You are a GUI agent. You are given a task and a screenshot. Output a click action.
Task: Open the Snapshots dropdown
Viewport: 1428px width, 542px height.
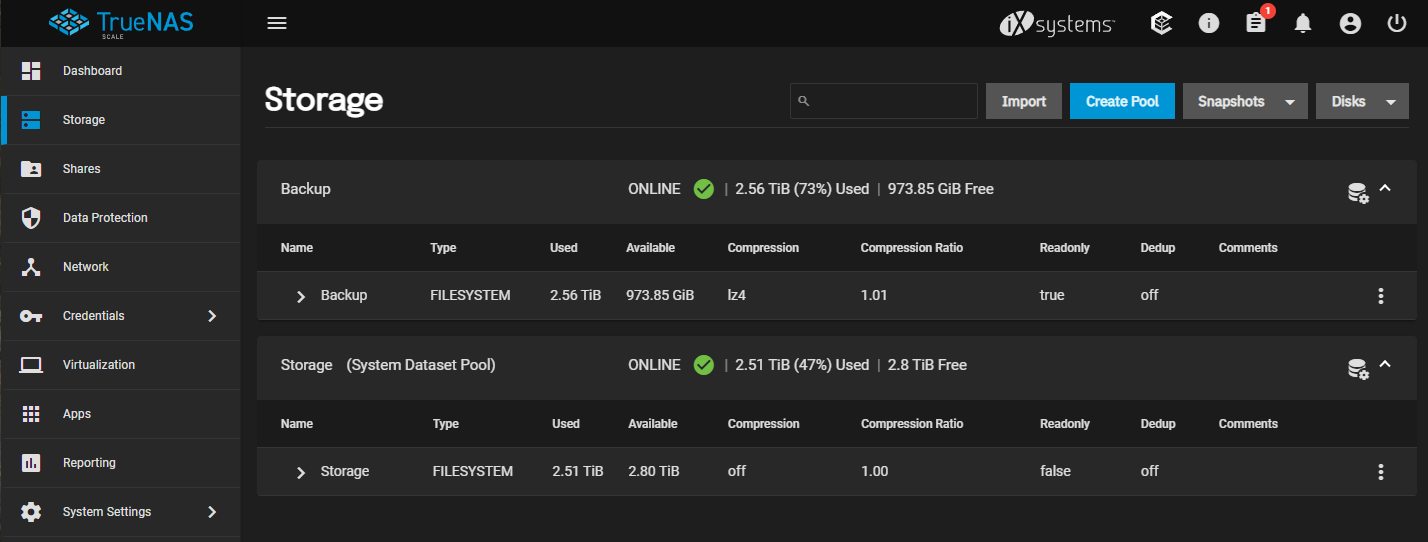pyautogui.click(x=1245, y=101)
